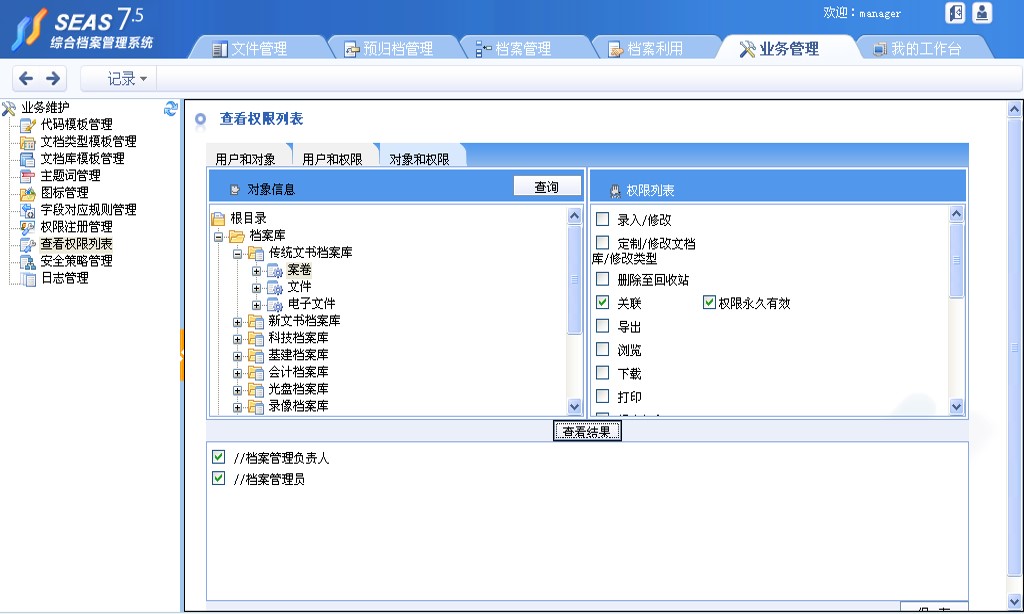Click the 会计档案库 folder icon
The height and width of the screenshot is (614, 1024).
pos(255,372)
